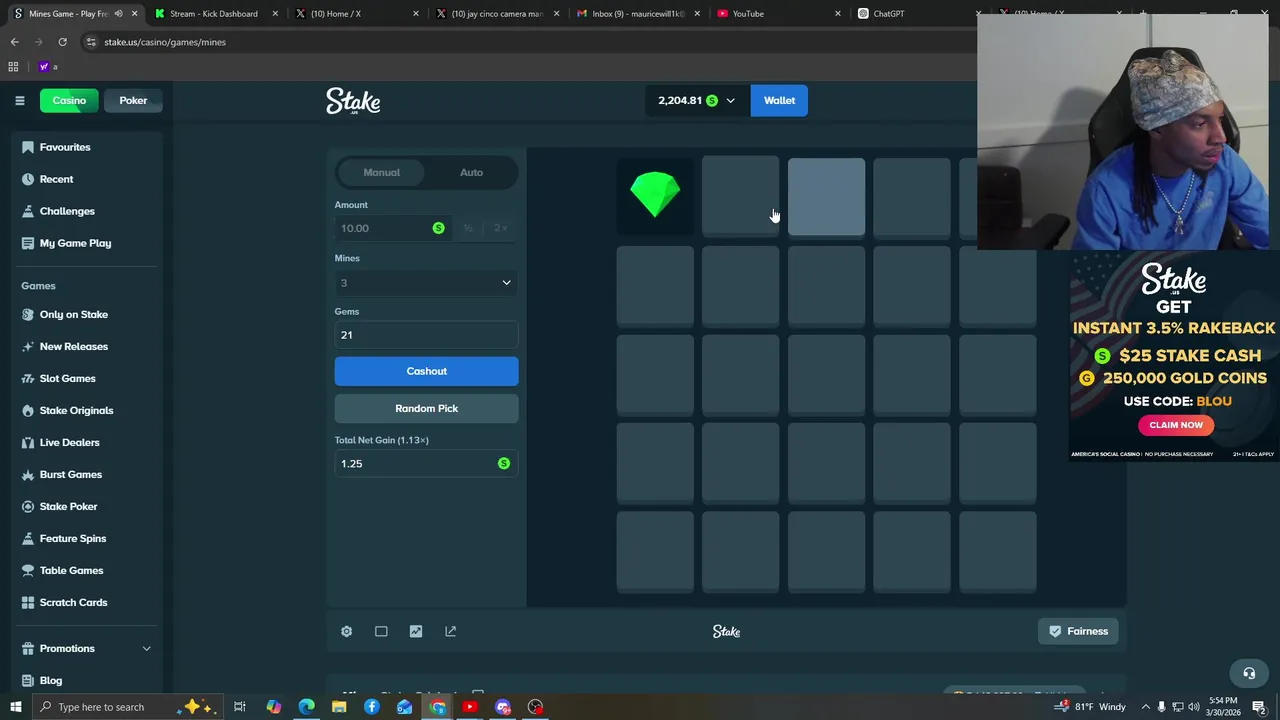Viewport: 1280px width, 720px height.
Task: Click Random Pick button
Action: click(426, 408)
